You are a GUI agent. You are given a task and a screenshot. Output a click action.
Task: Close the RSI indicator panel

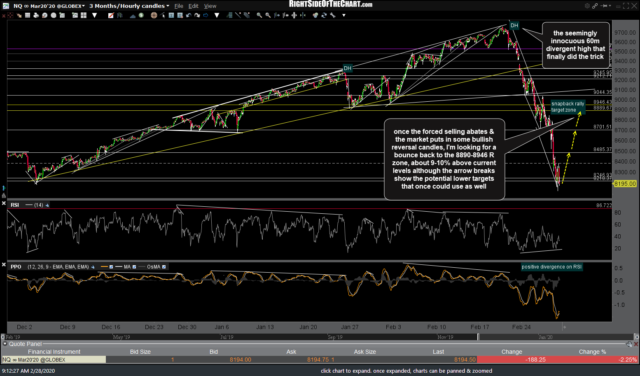pos(4,203)
